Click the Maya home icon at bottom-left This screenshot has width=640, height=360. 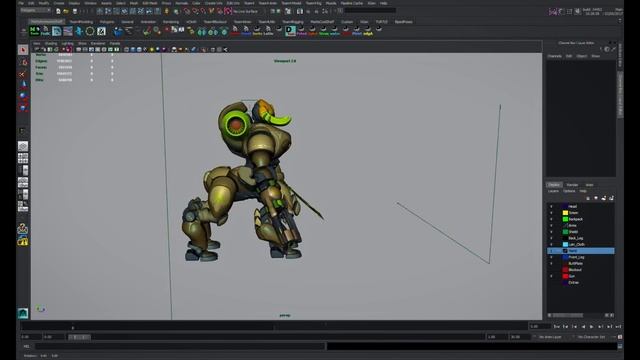coord(23,313)
